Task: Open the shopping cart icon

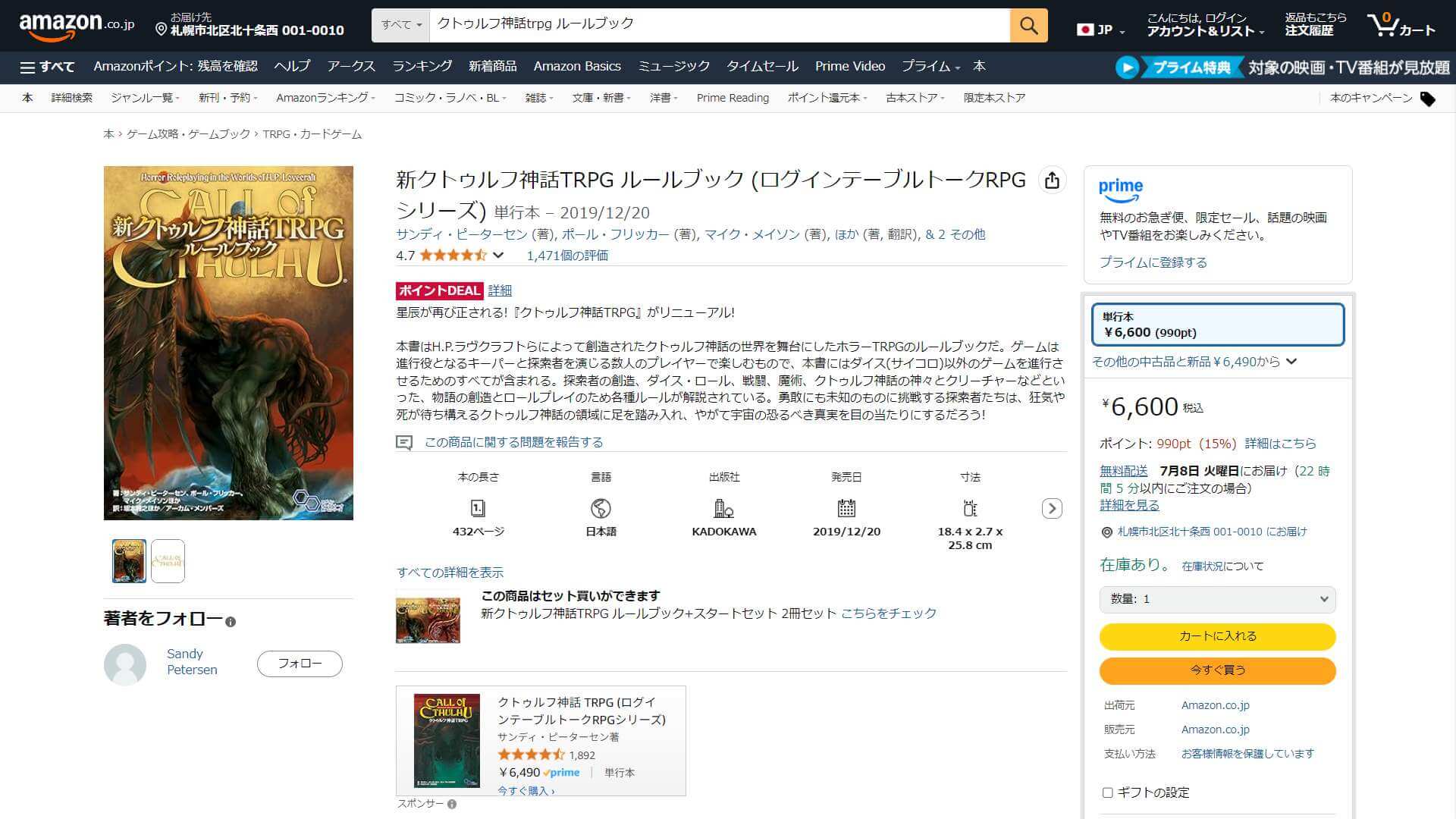Action: tap(1401, 26)
